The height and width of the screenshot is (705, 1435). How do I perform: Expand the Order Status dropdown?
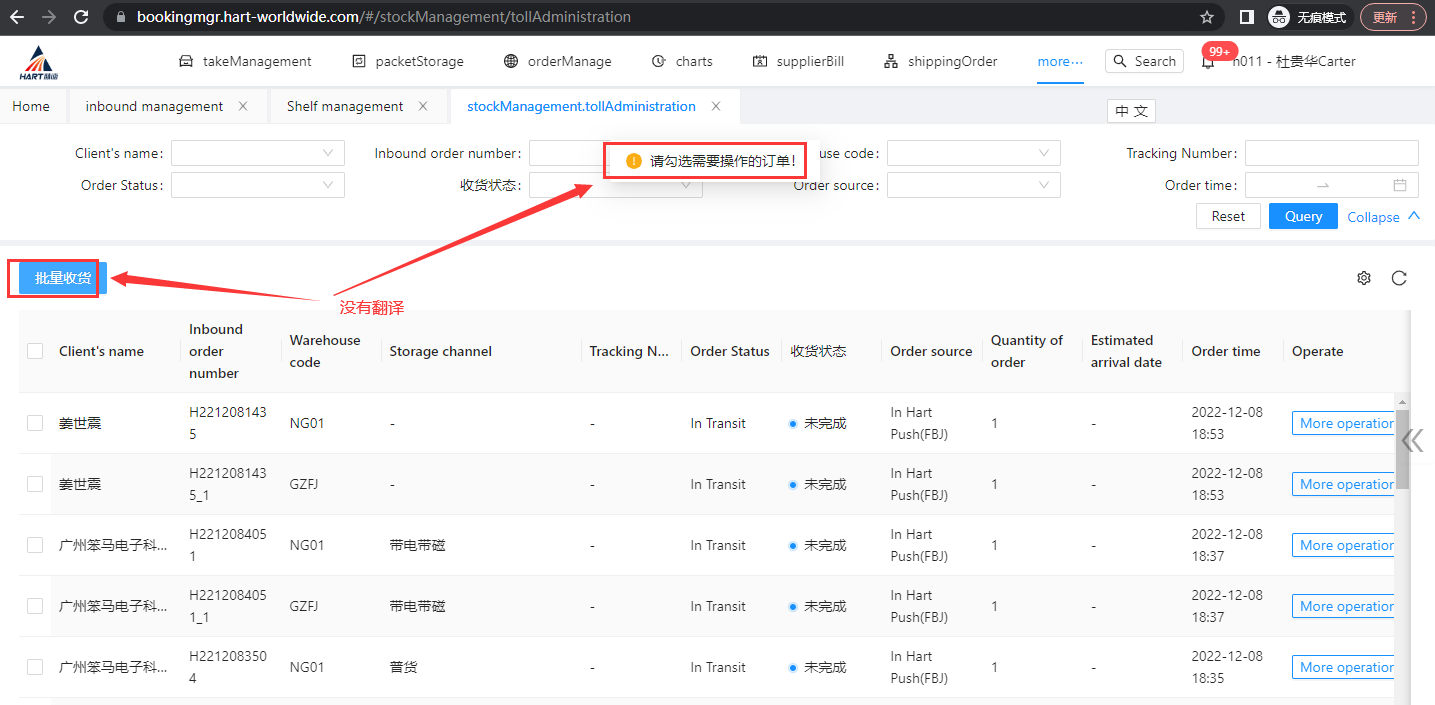pos(258,185)
